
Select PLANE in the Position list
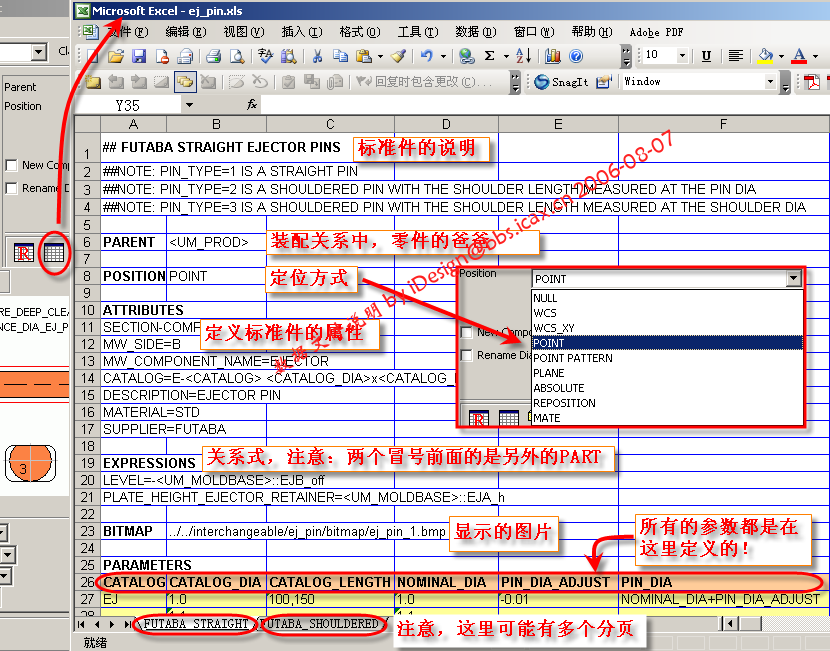pos(667,373)
